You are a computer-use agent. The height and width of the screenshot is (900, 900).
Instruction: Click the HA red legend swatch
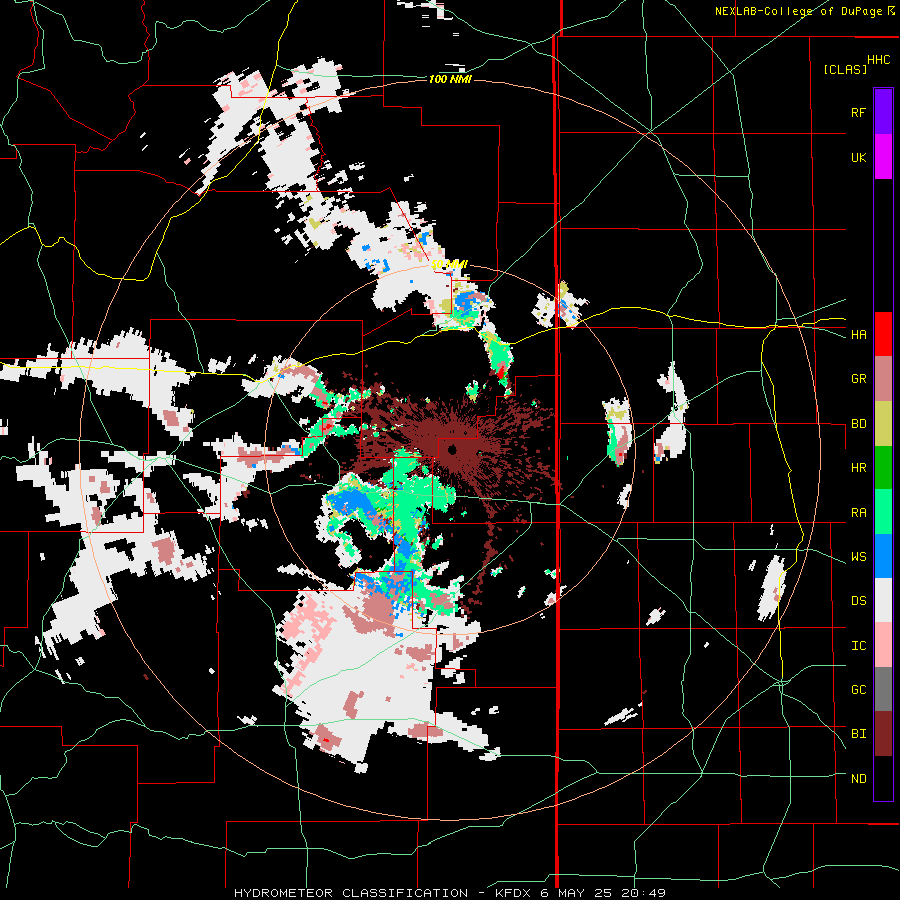click(883, 334)
